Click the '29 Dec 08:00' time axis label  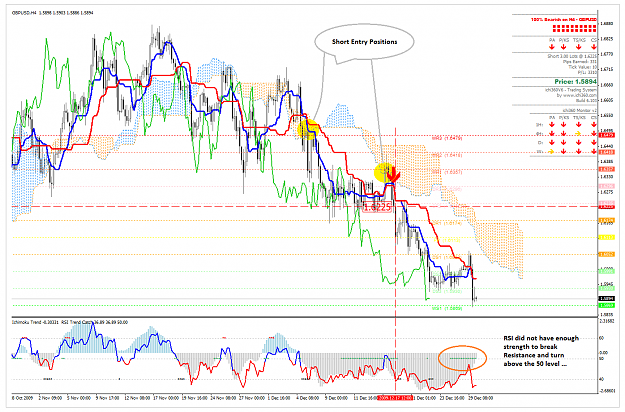pyautogui.click(x=481, y=398)
